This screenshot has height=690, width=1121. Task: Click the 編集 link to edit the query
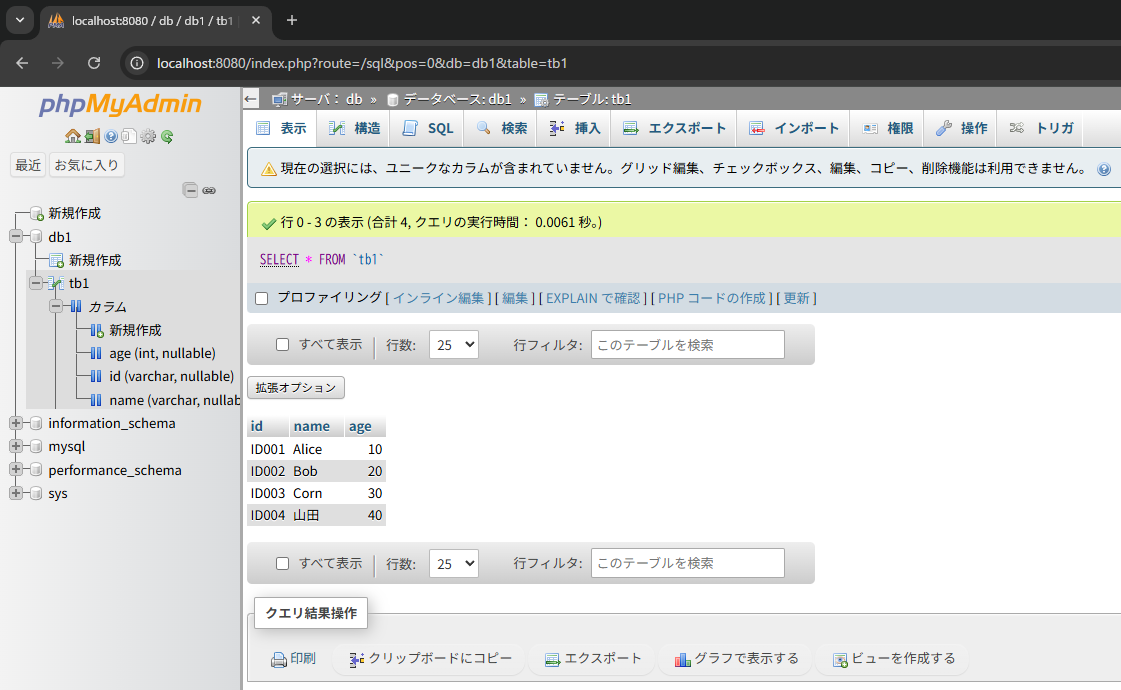(514, 298)
